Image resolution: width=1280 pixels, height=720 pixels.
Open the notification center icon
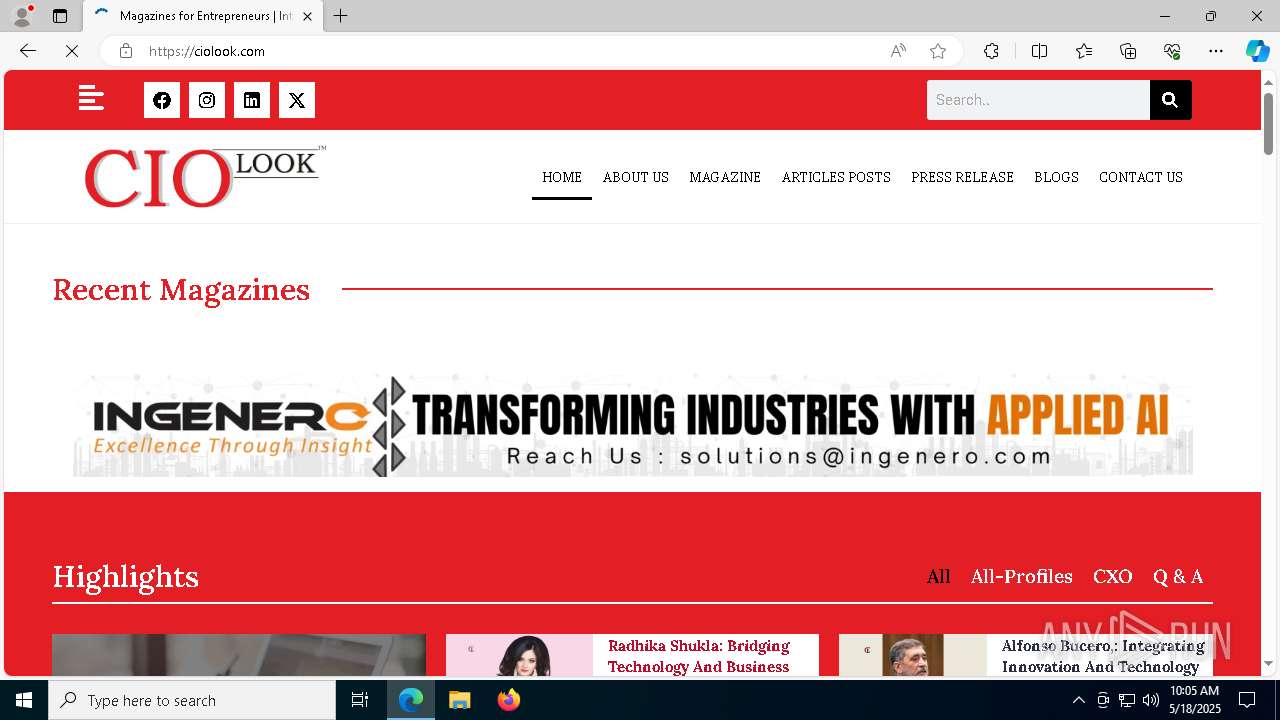coord(1247,700)
